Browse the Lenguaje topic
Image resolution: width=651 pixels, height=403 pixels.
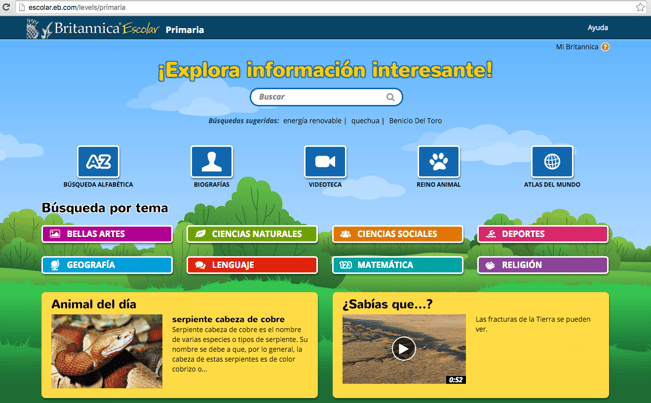tap(252, 265)
